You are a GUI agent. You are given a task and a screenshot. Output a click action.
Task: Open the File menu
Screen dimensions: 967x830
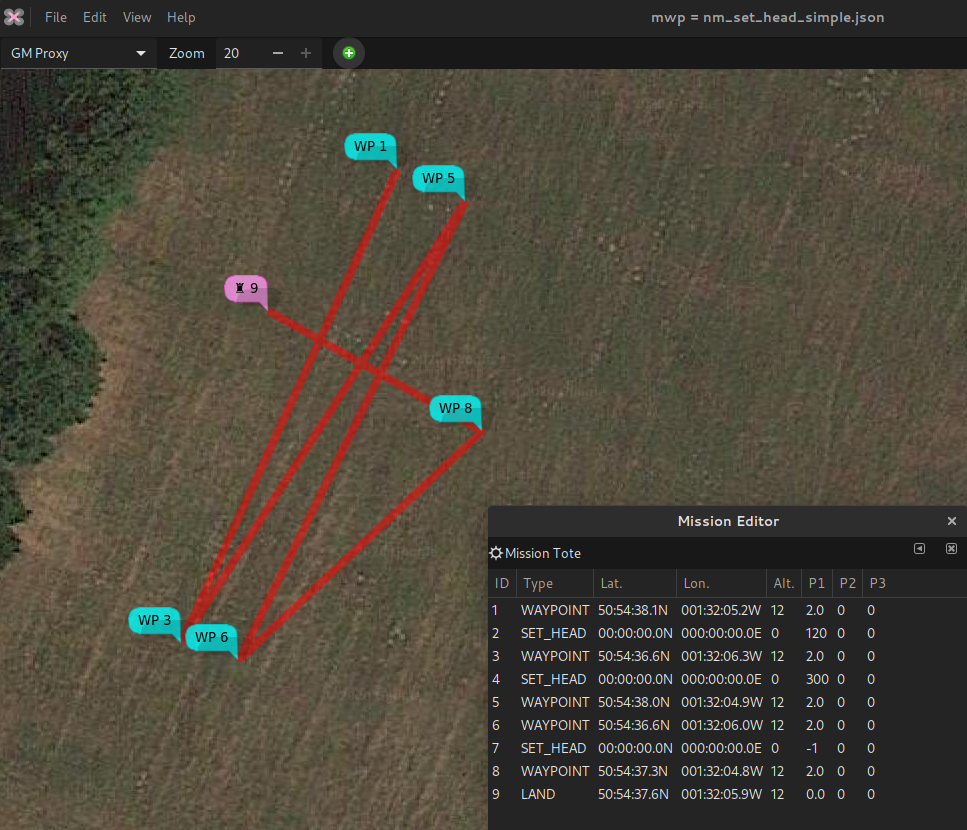[56, 17]
